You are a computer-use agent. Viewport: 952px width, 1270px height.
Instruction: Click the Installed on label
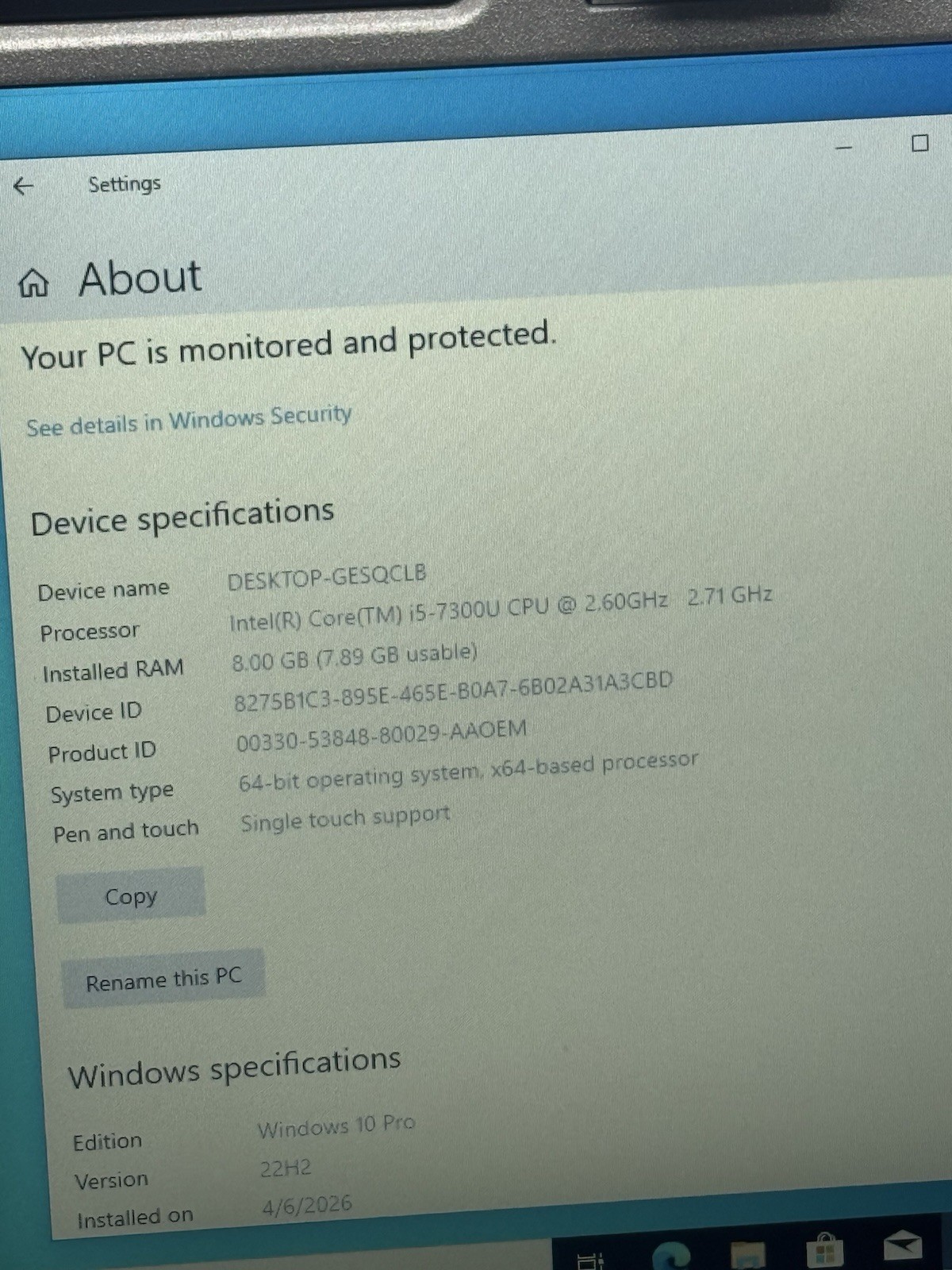[x=136, y=1217]
